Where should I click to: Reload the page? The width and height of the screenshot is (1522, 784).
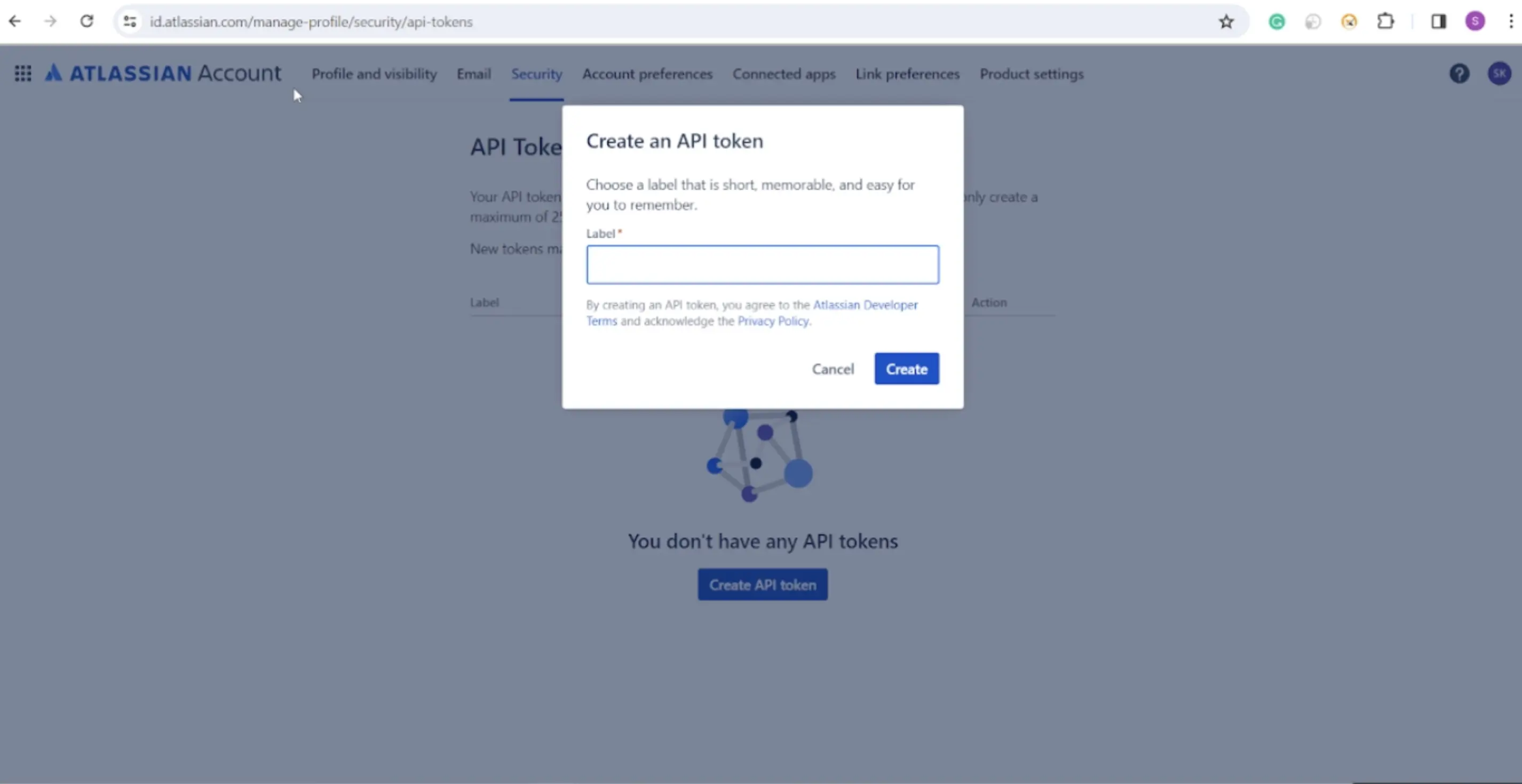[87, 22]
